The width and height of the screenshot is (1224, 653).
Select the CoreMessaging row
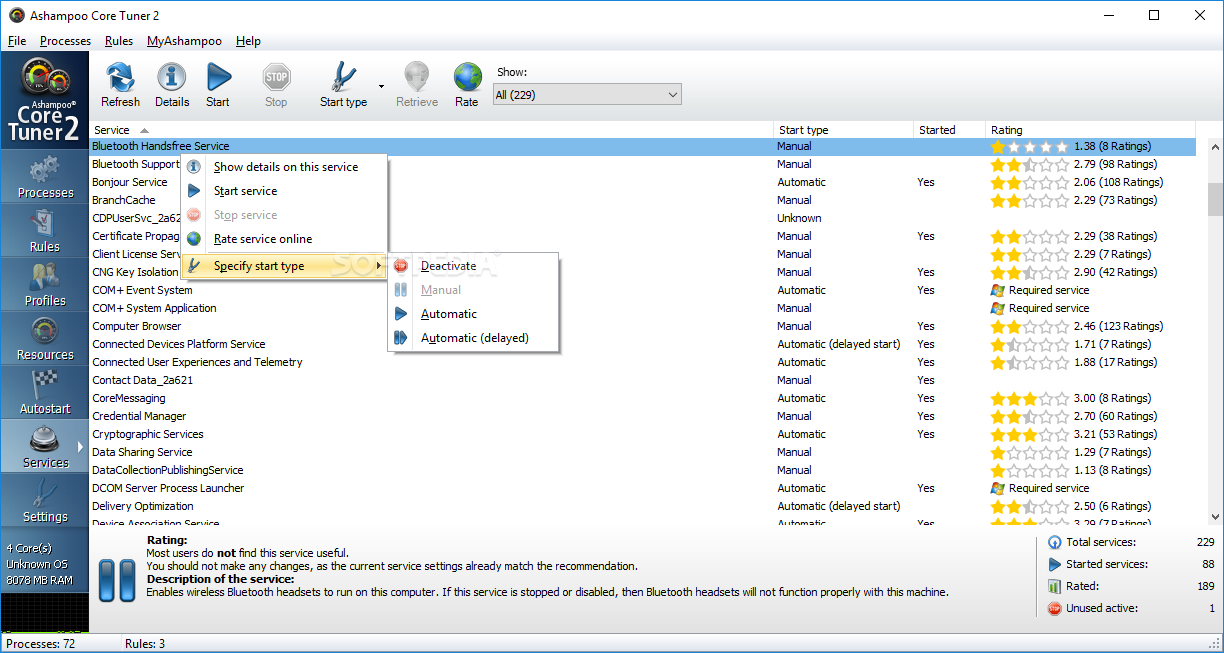click(643, 398)
